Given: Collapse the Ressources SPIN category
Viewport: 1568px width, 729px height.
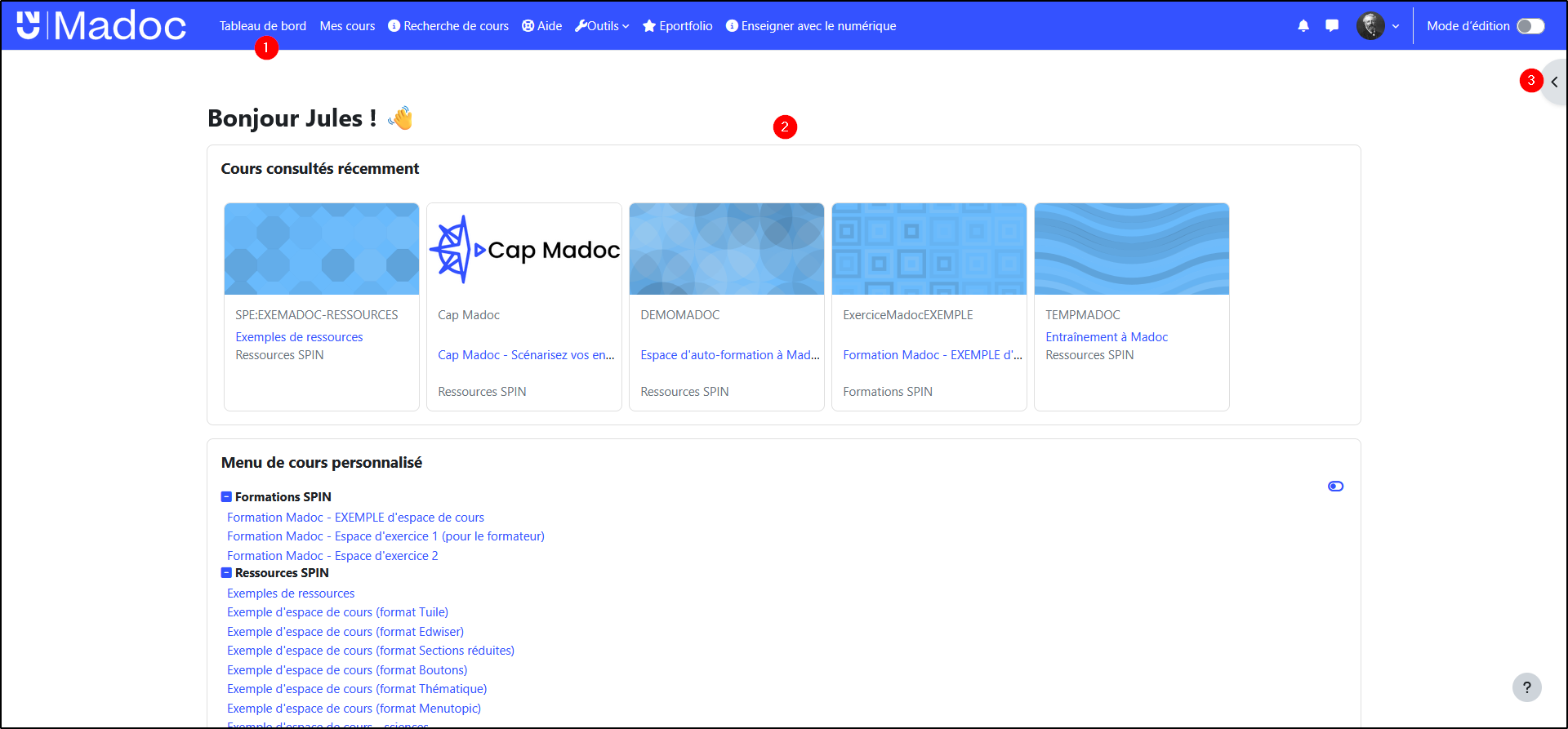Looking at the screenshot, I should coord(226,573).
